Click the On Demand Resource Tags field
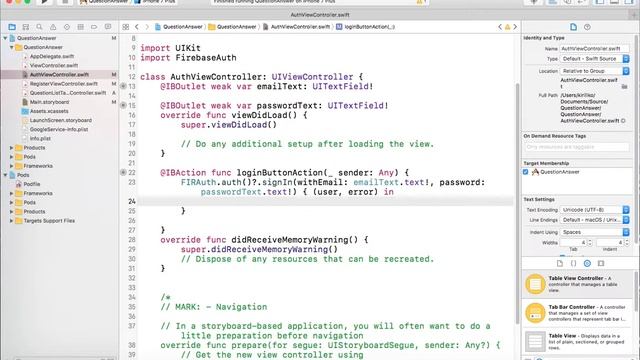Viewport: 640px width, 360px height. (576, 147)
